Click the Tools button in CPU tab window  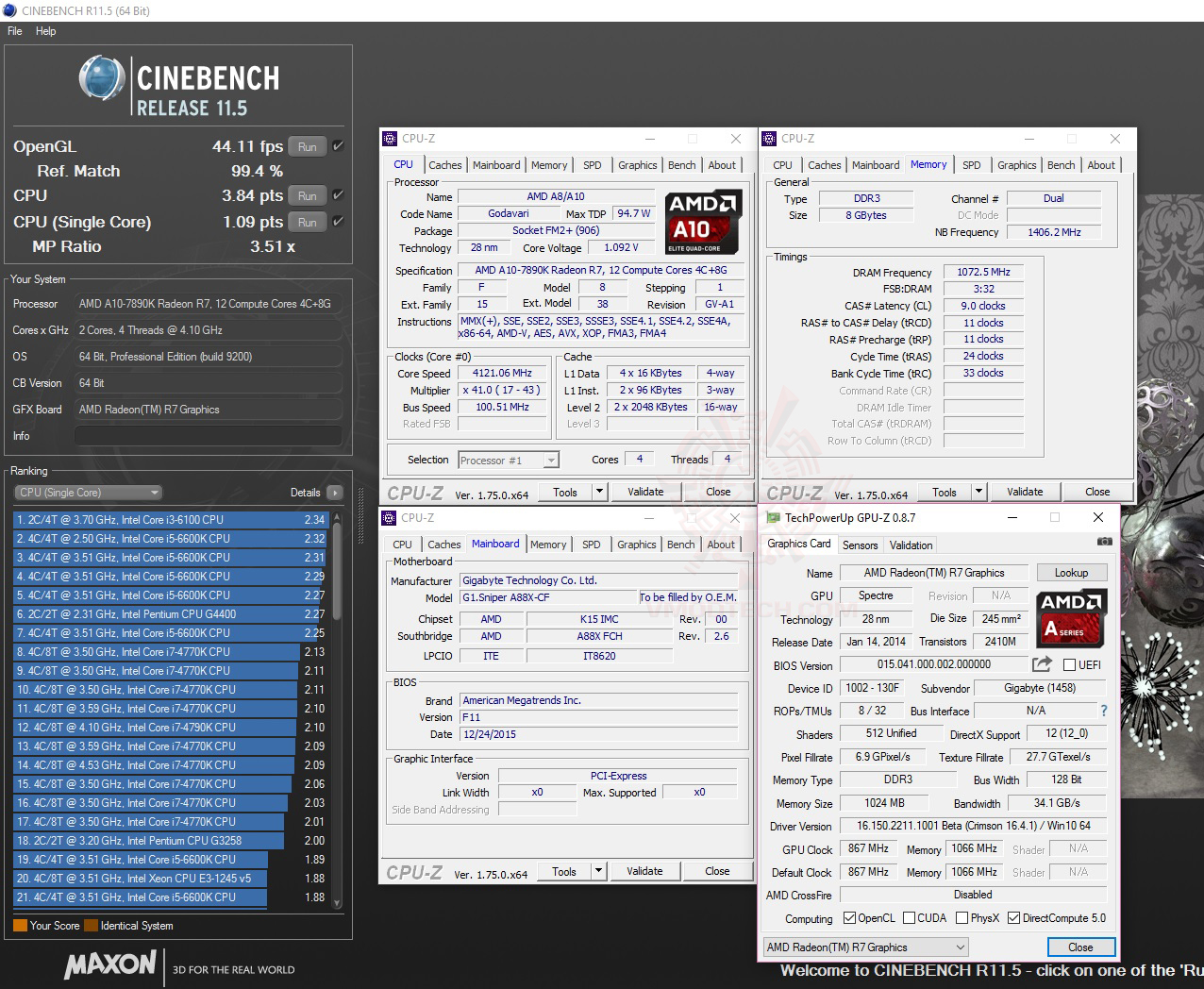coord(565,492)
